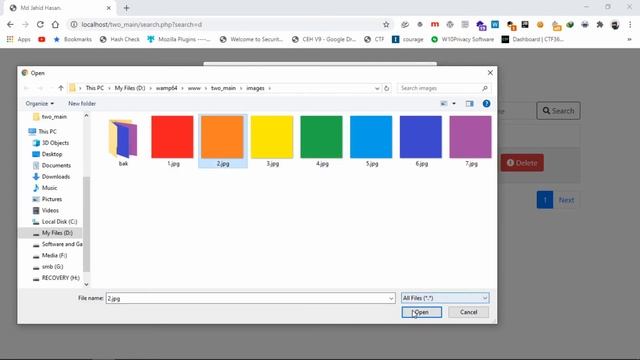Bookmark this page with star icon

386,24
